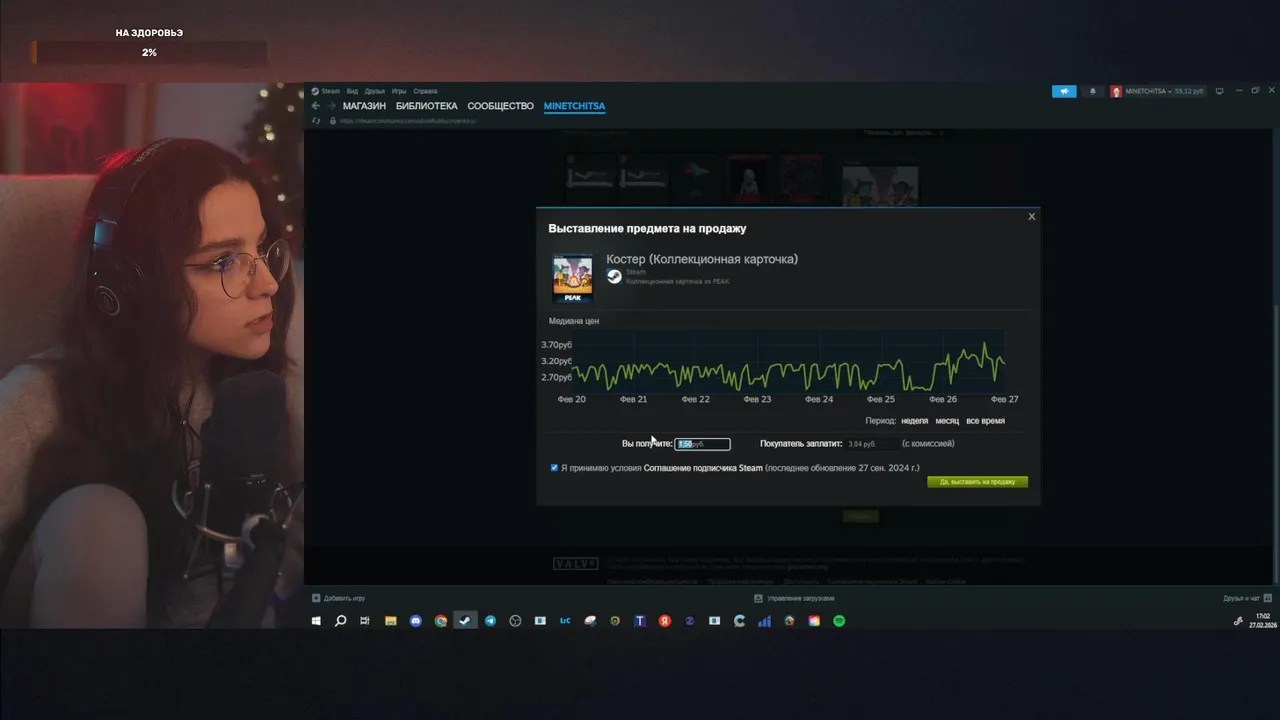Click the 'Вы получите' price input field
1280x720 pixels.
coord(702,444)
